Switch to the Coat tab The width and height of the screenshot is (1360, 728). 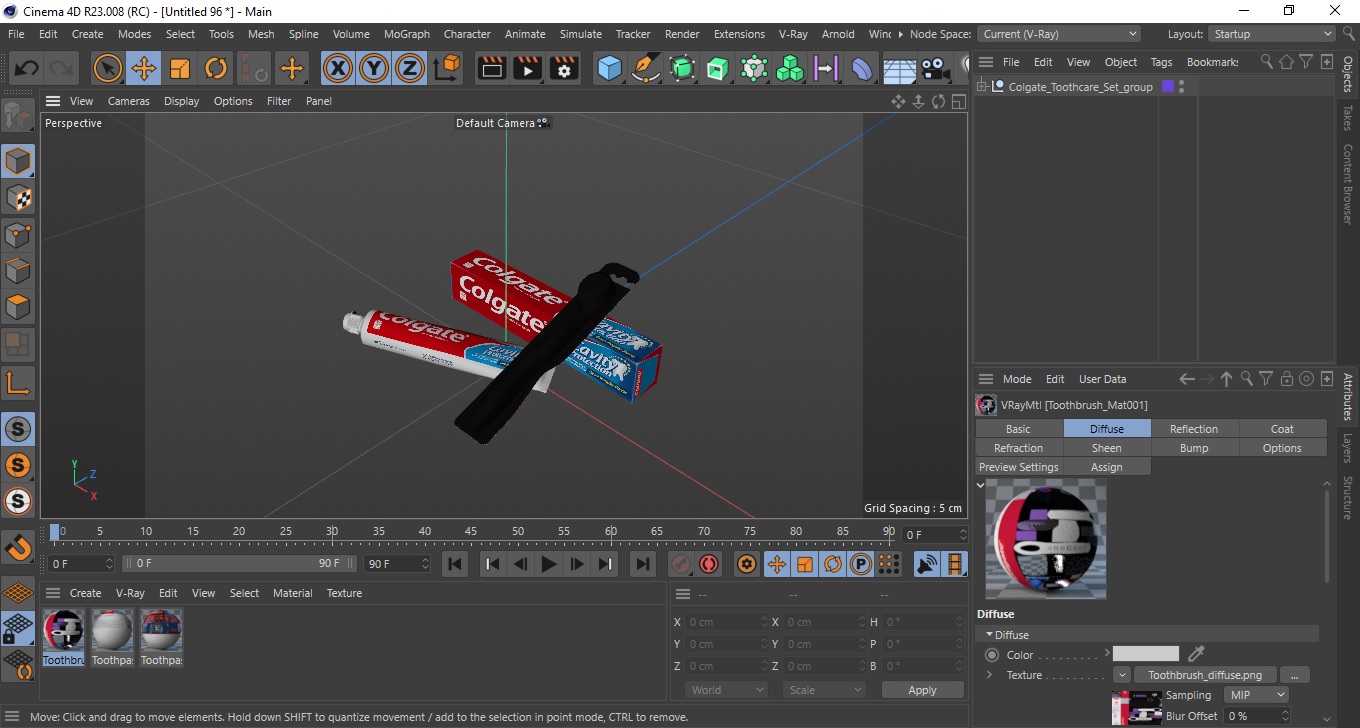[1282, 429]
